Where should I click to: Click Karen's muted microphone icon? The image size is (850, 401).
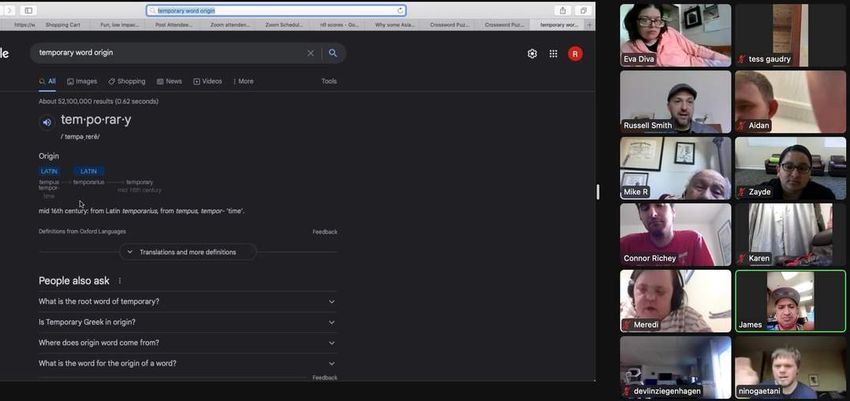coord(741,258)
